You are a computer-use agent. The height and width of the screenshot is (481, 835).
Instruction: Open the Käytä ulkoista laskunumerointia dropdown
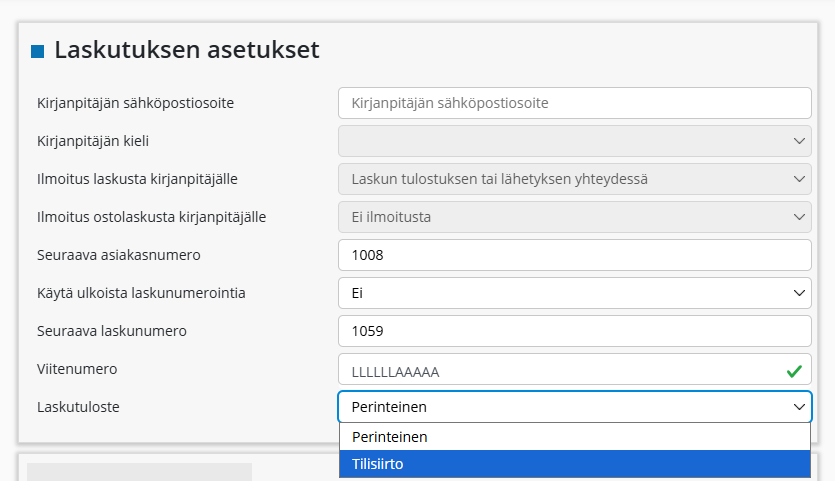[x=574, y=293]
